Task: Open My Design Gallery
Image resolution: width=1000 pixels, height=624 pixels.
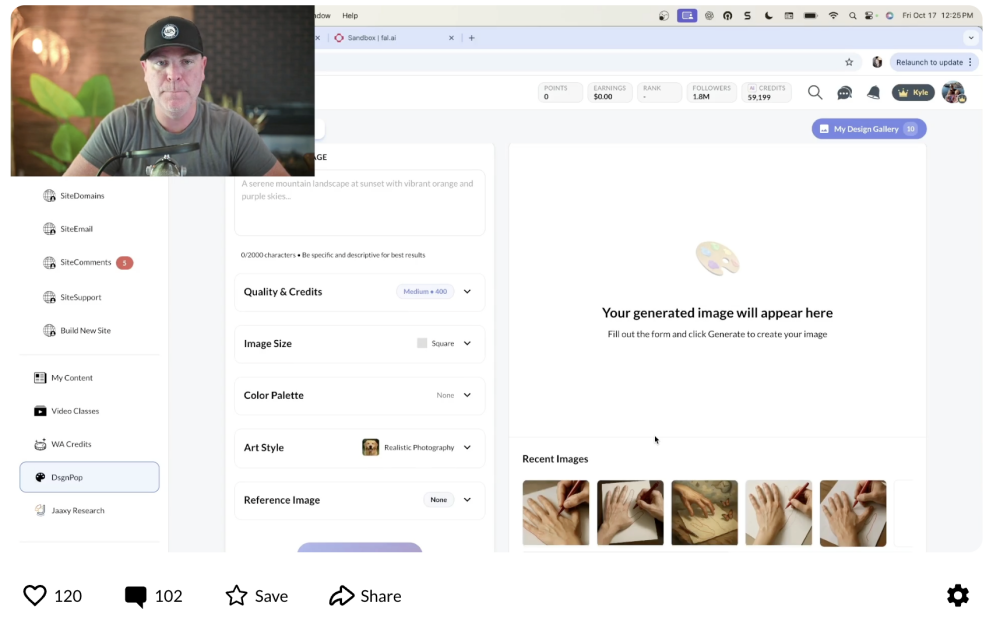Action: pos(868,129)
